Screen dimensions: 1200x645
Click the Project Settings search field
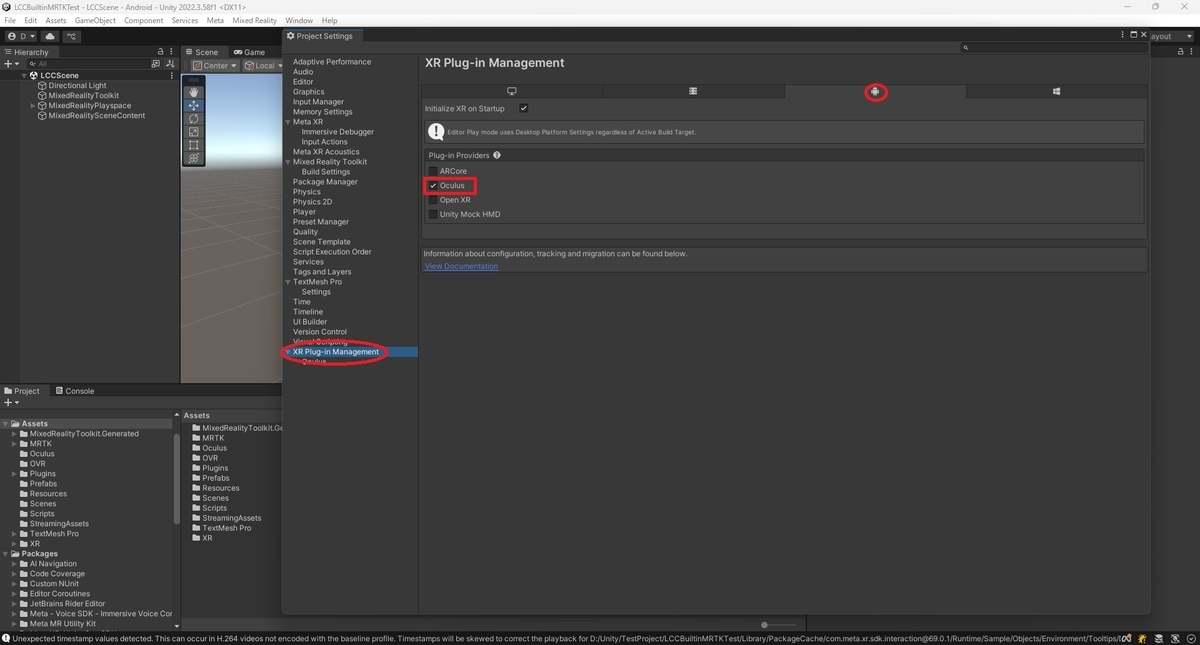[1053, 47]
